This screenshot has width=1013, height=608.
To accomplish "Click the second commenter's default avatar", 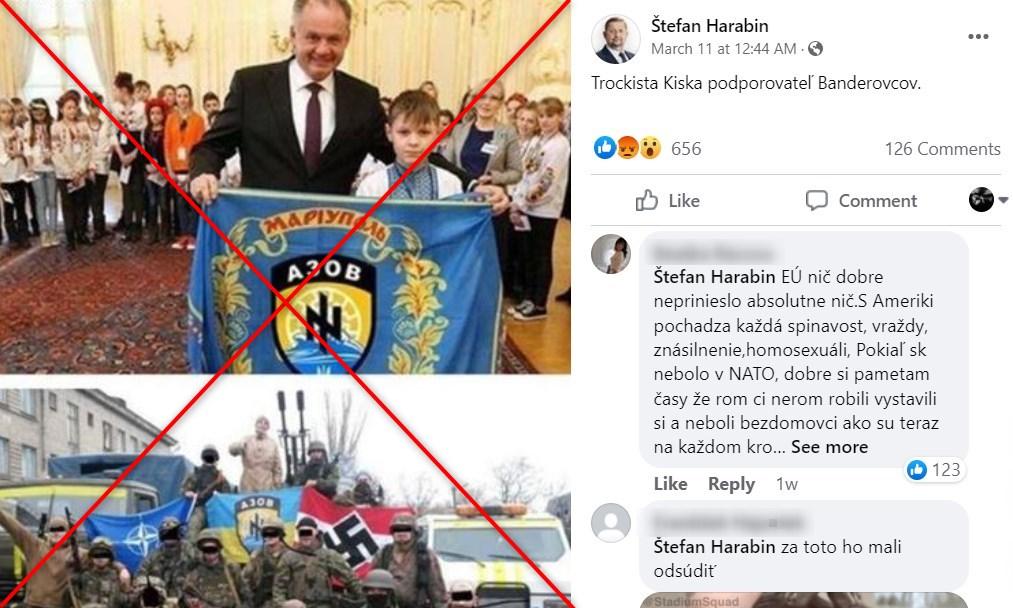I will coord(611,523).
